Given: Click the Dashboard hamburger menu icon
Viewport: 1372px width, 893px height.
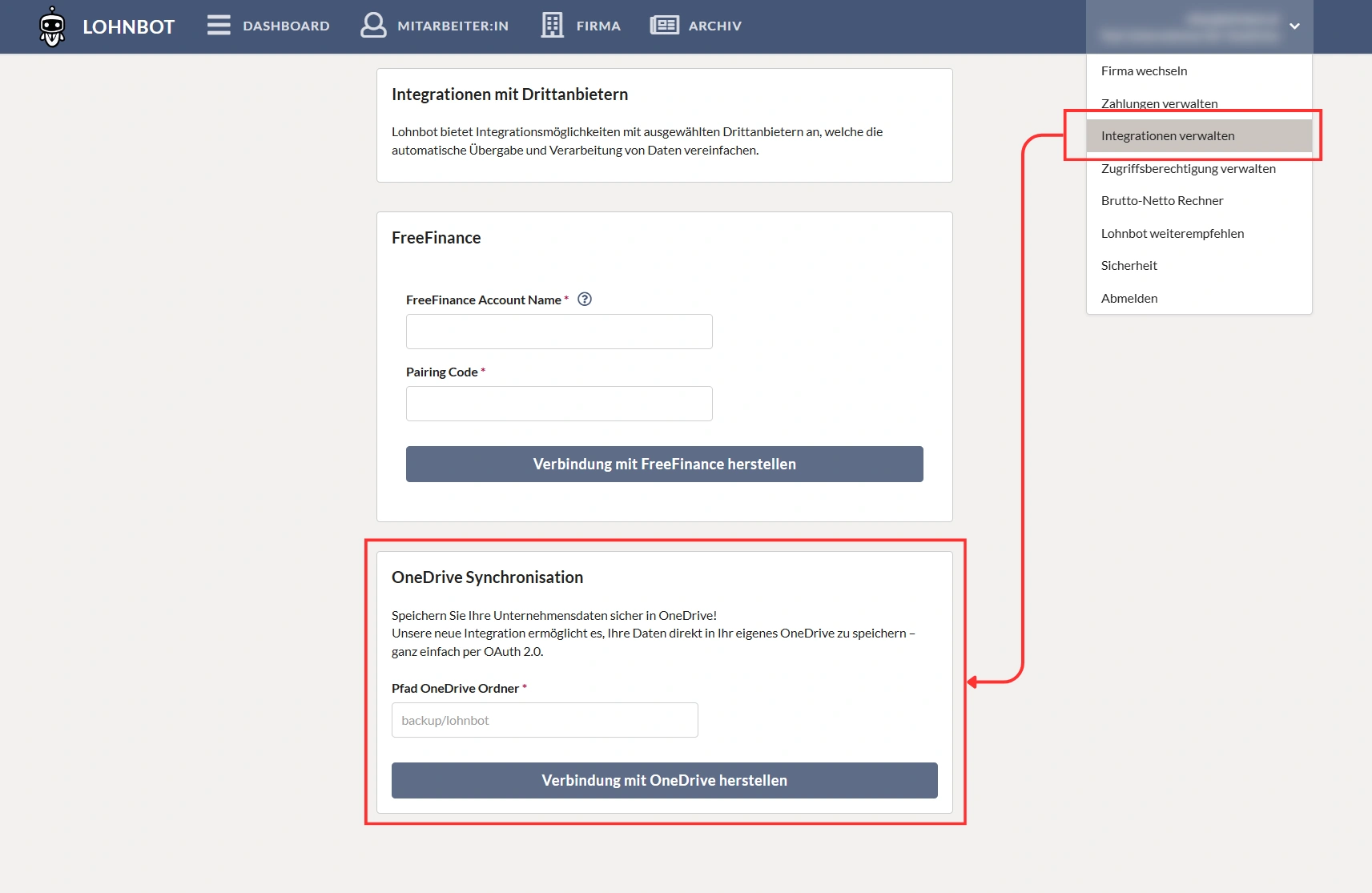Looking at the screenshot, I should 219,26.
